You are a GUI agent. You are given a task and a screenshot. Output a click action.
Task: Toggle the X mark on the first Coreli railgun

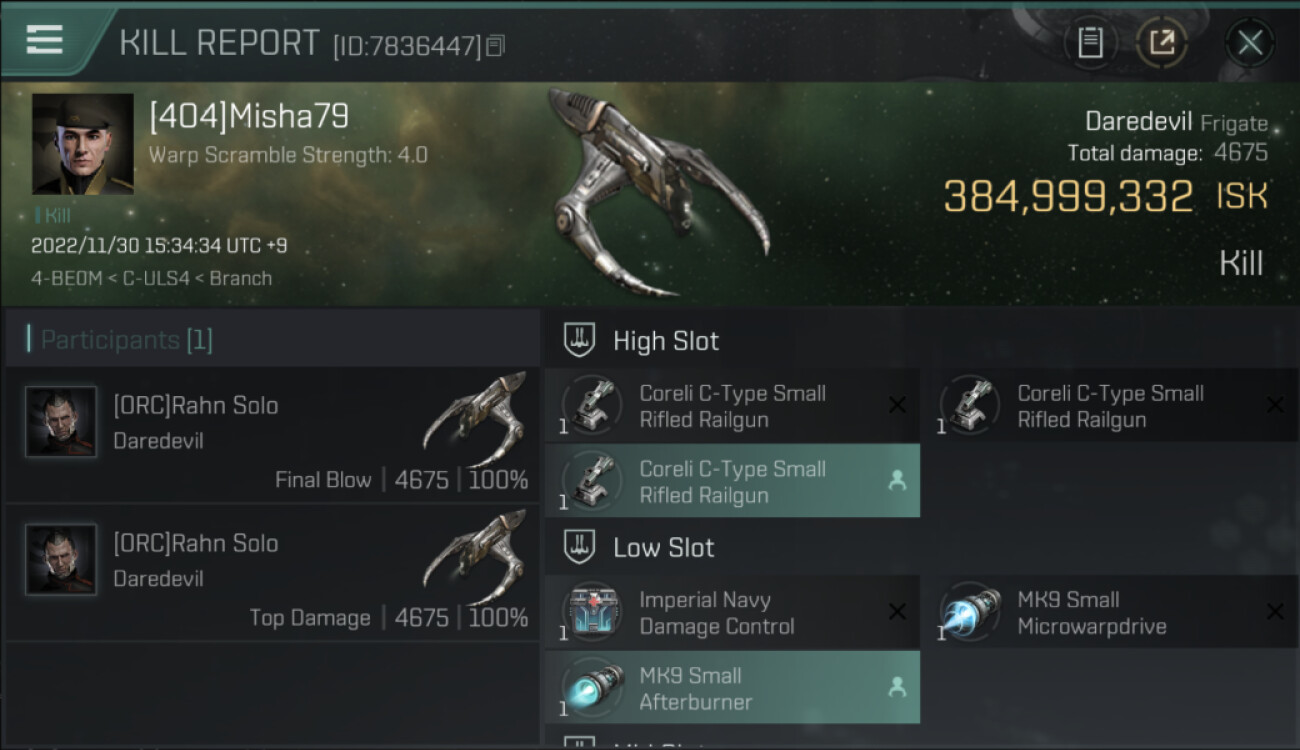[x=897, y=405]
